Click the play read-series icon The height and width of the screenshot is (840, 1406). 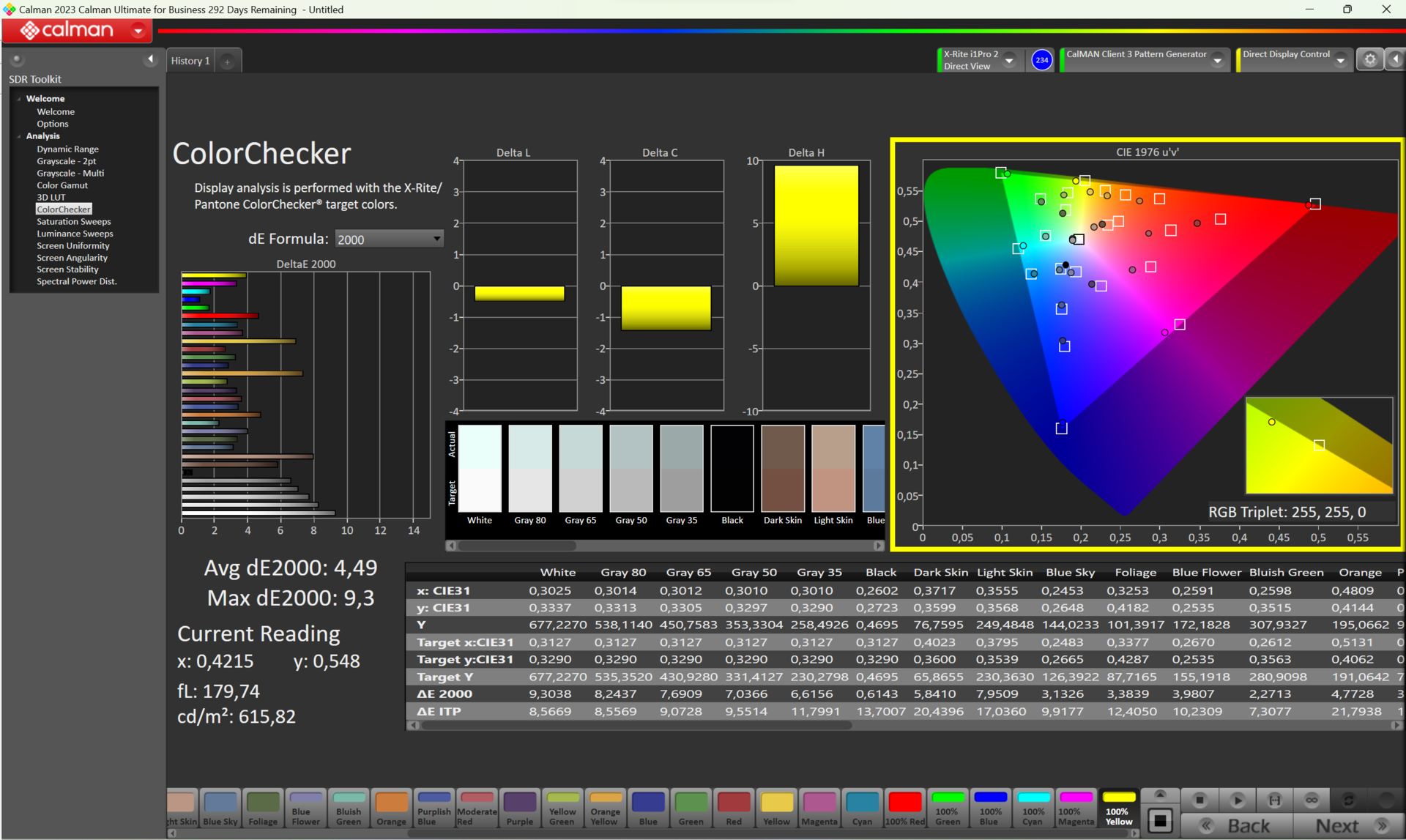tap(1237, 800)
